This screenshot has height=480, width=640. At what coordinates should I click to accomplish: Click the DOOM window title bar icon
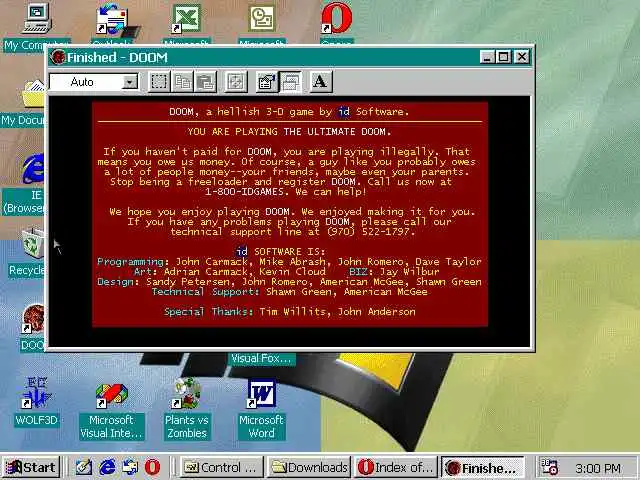tap(58, 57)
